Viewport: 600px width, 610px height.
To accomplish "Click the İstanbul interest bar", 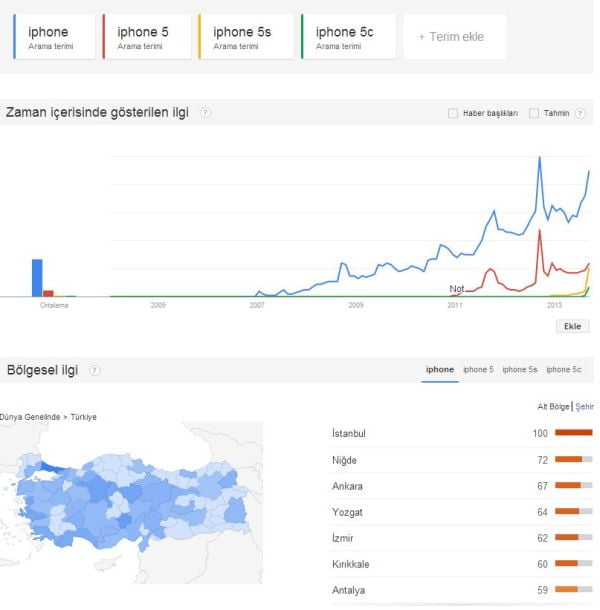I will [573, 433].
